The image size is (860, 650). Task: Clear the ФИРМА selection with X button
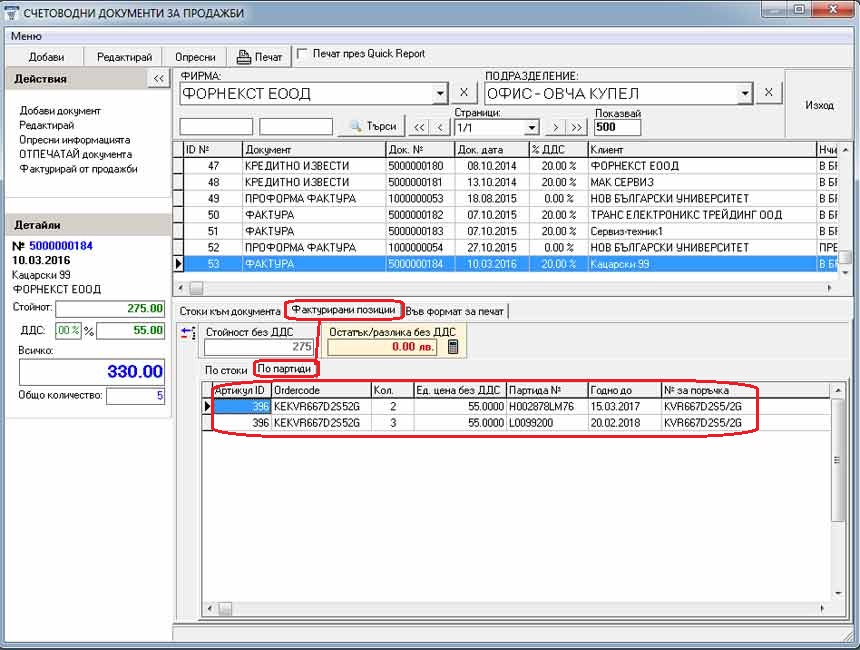click(463, 93)
